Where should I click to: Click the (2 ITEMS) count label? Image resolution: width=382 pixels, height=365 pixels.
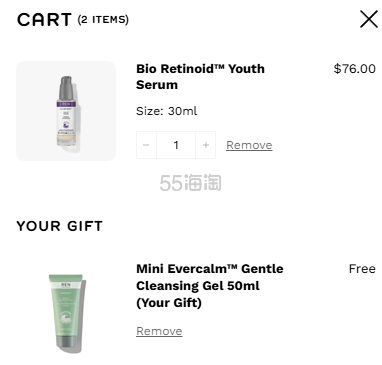[x=103, y=20]
